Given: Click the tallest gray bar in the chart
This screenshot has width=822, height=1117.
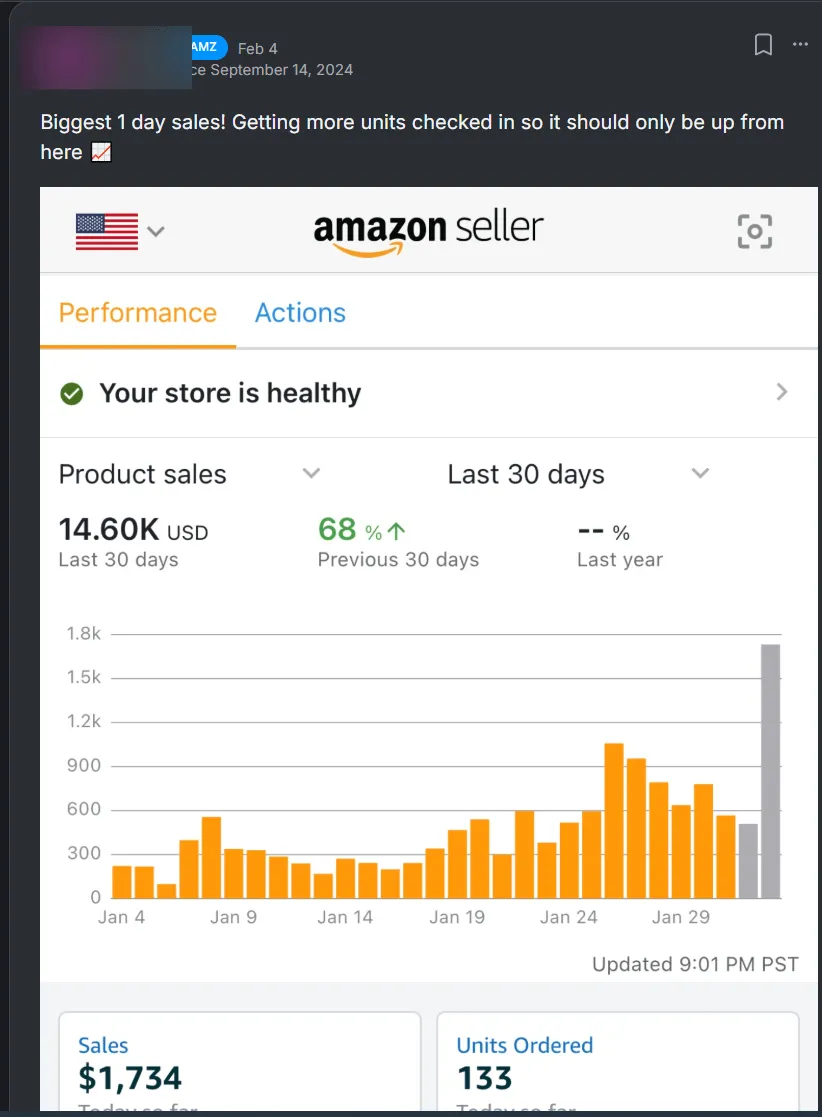Looking at the screenshot, I should pos(770,771).
